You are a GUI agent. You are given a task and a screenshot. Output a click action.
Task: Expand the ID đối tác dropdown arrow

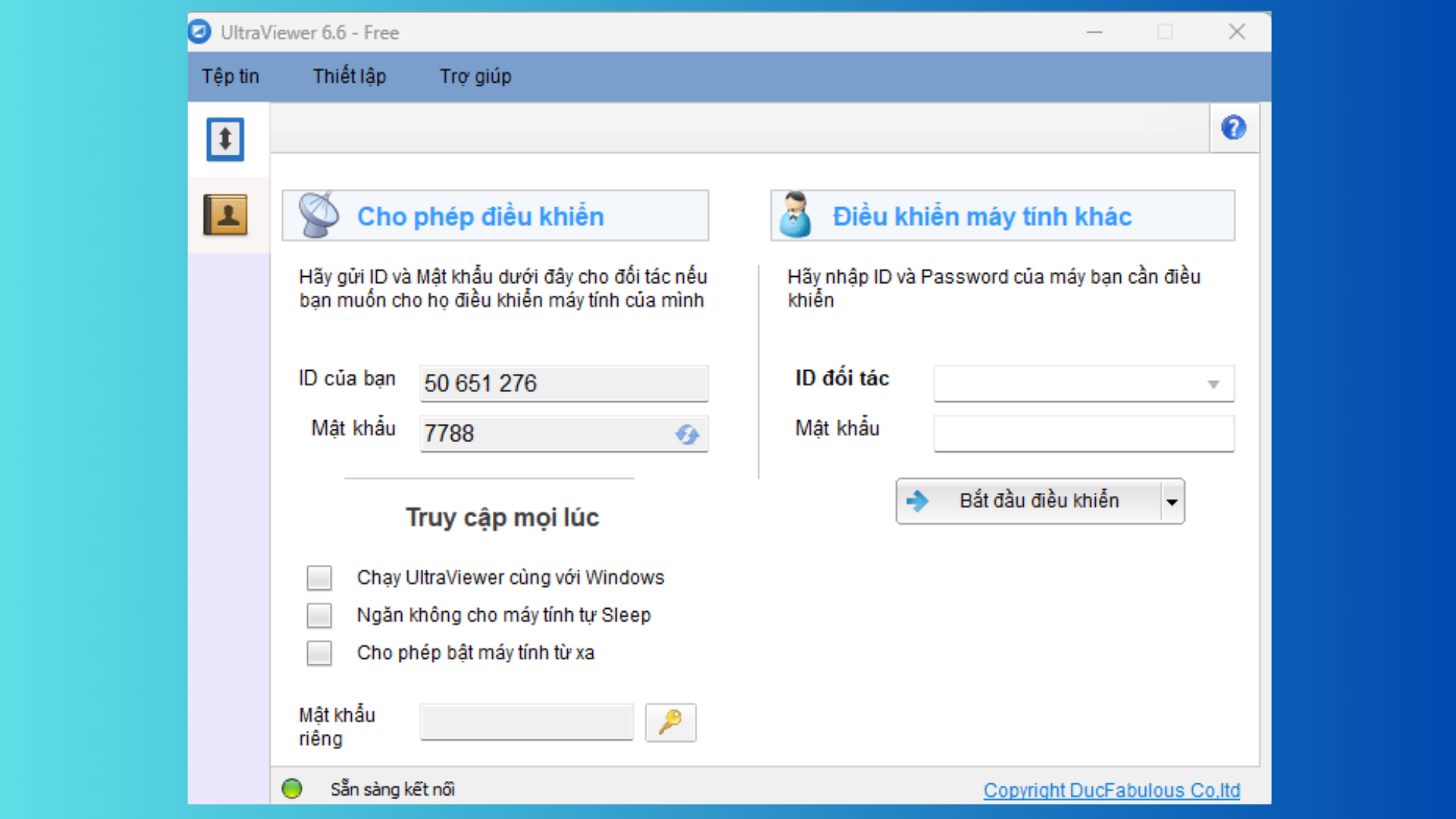[1213, 384]
